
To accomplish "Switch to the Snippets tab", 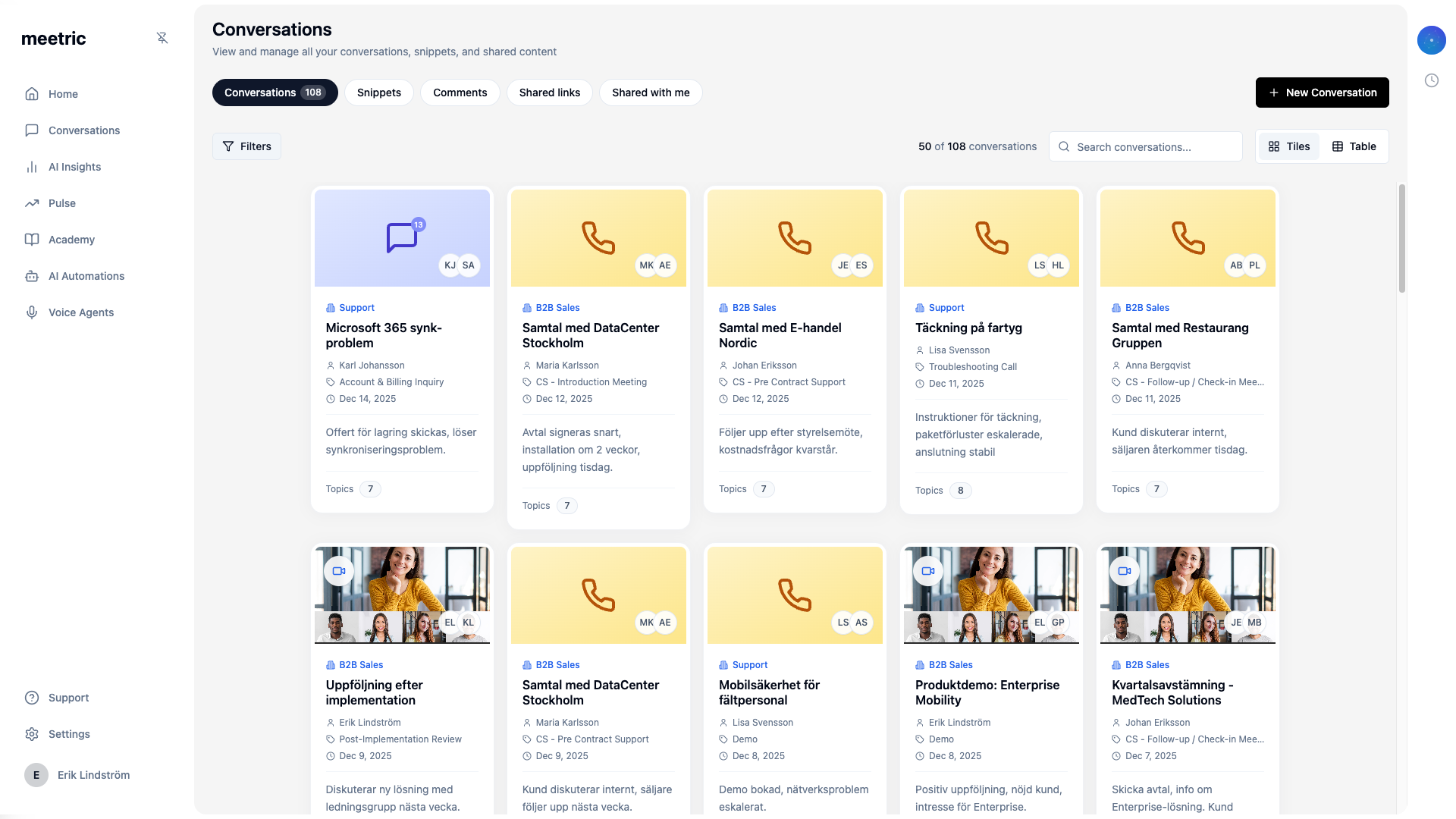I will coord(378,93).
